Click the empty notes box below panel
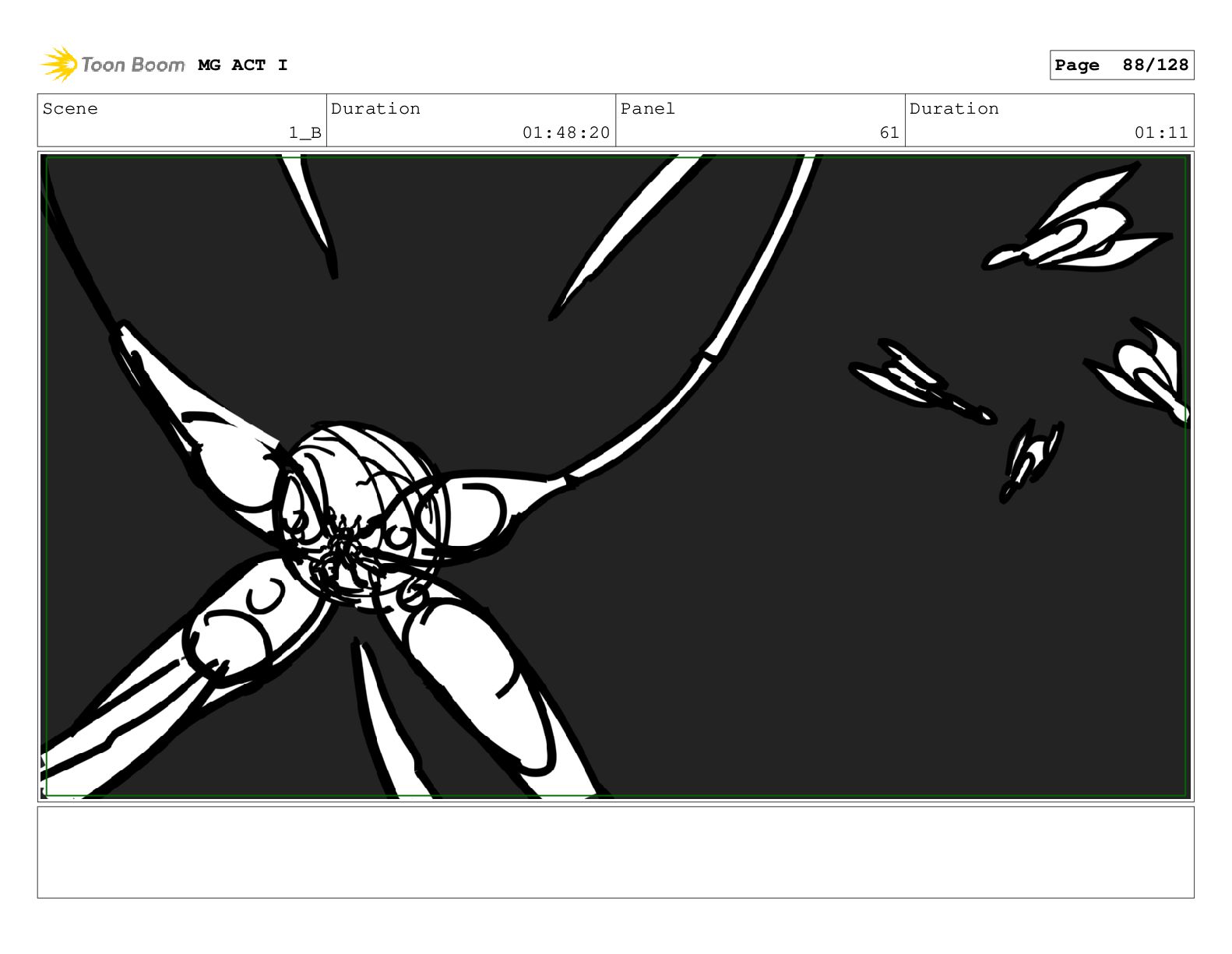The width and height of the screenshot is (1232, 954). [x=615, y=852]
